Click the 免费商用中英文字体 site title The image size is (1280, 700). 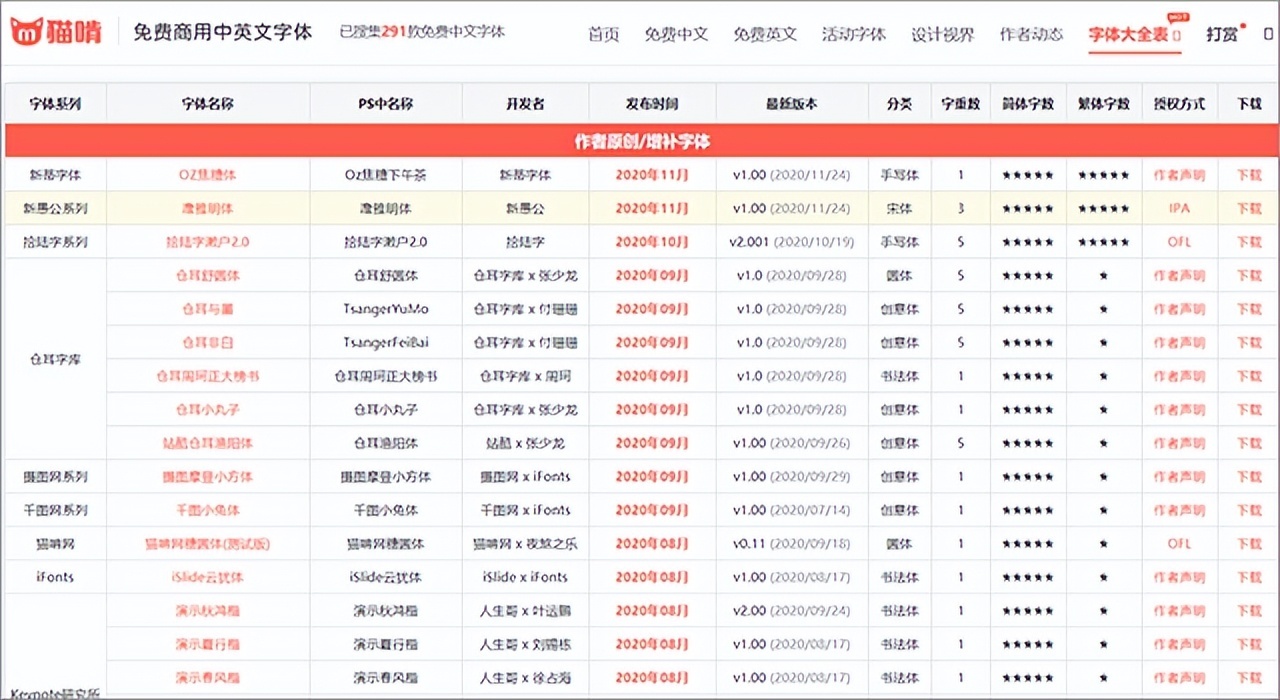(x=223, y=32)
